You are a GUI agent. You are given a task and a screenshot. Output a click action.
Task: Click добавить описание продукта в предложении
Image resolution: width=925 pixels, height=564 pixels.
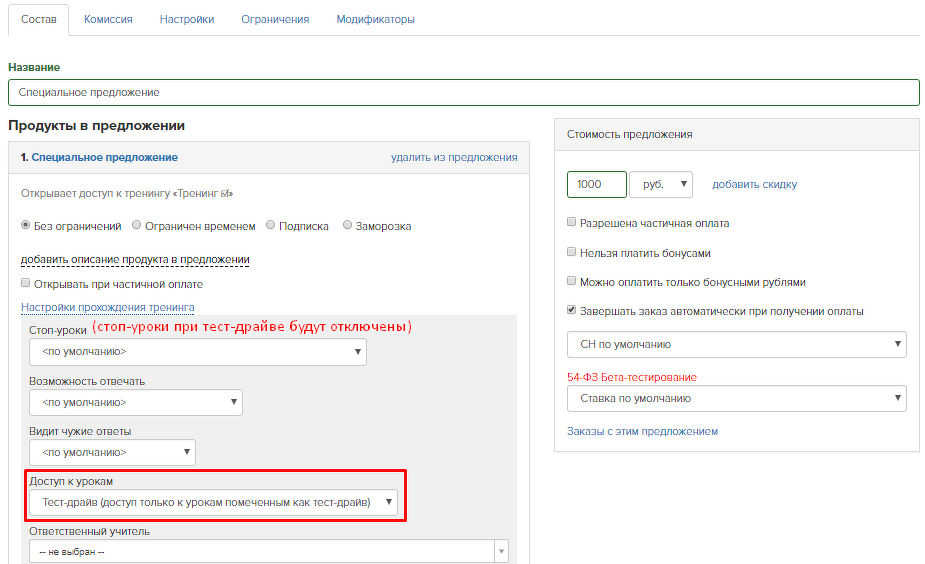[x=135, y=260]
